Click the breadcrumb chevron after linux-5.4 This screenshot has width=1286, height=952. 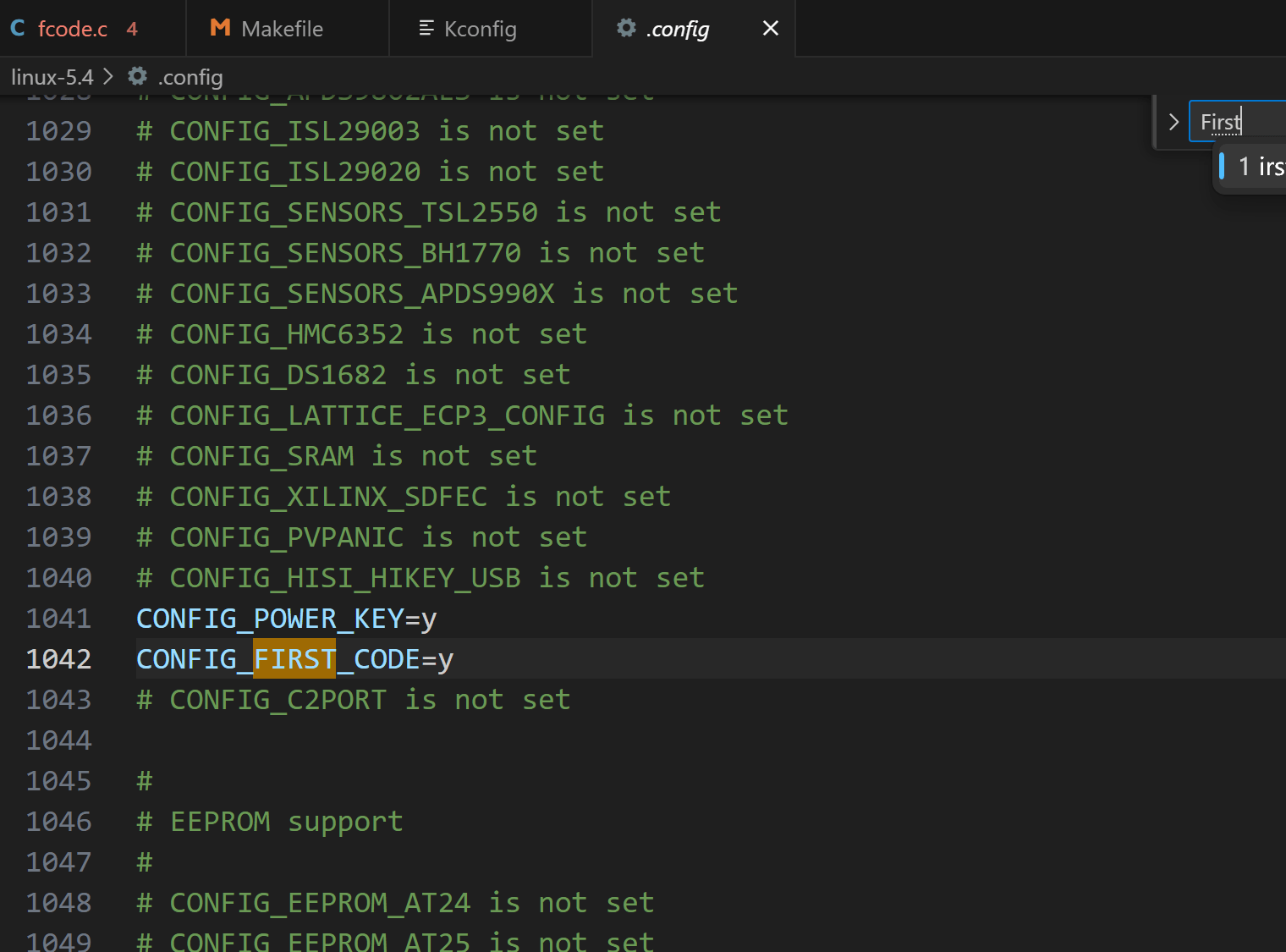click(x=108, y=77)
